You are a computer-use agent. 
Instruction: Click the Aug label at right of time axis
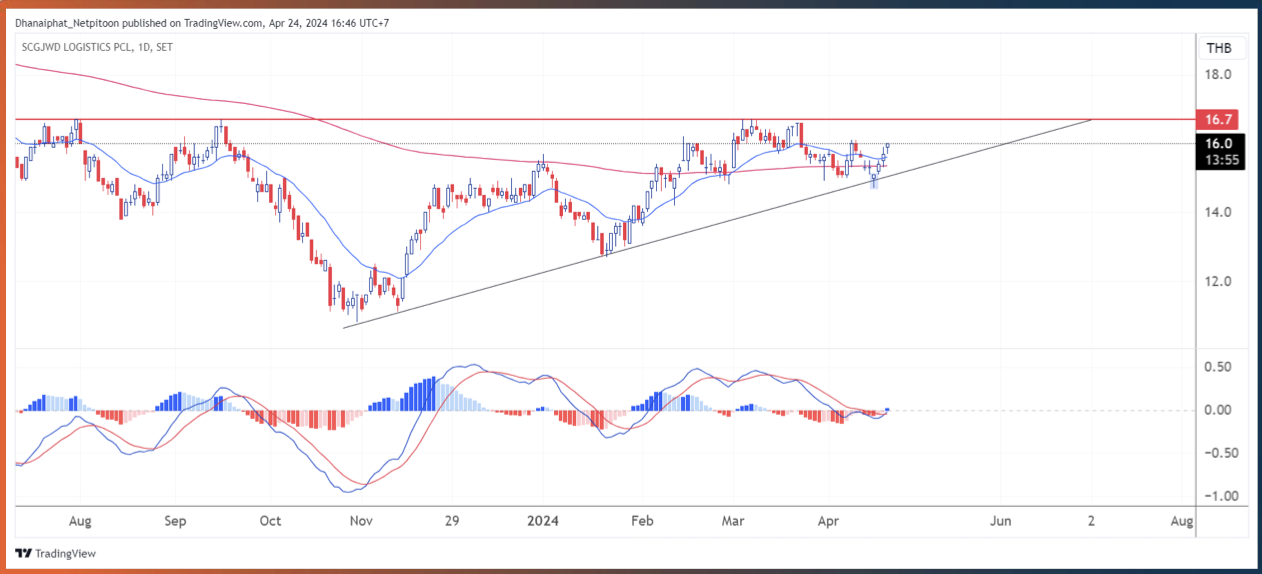tap(1182, 521)
